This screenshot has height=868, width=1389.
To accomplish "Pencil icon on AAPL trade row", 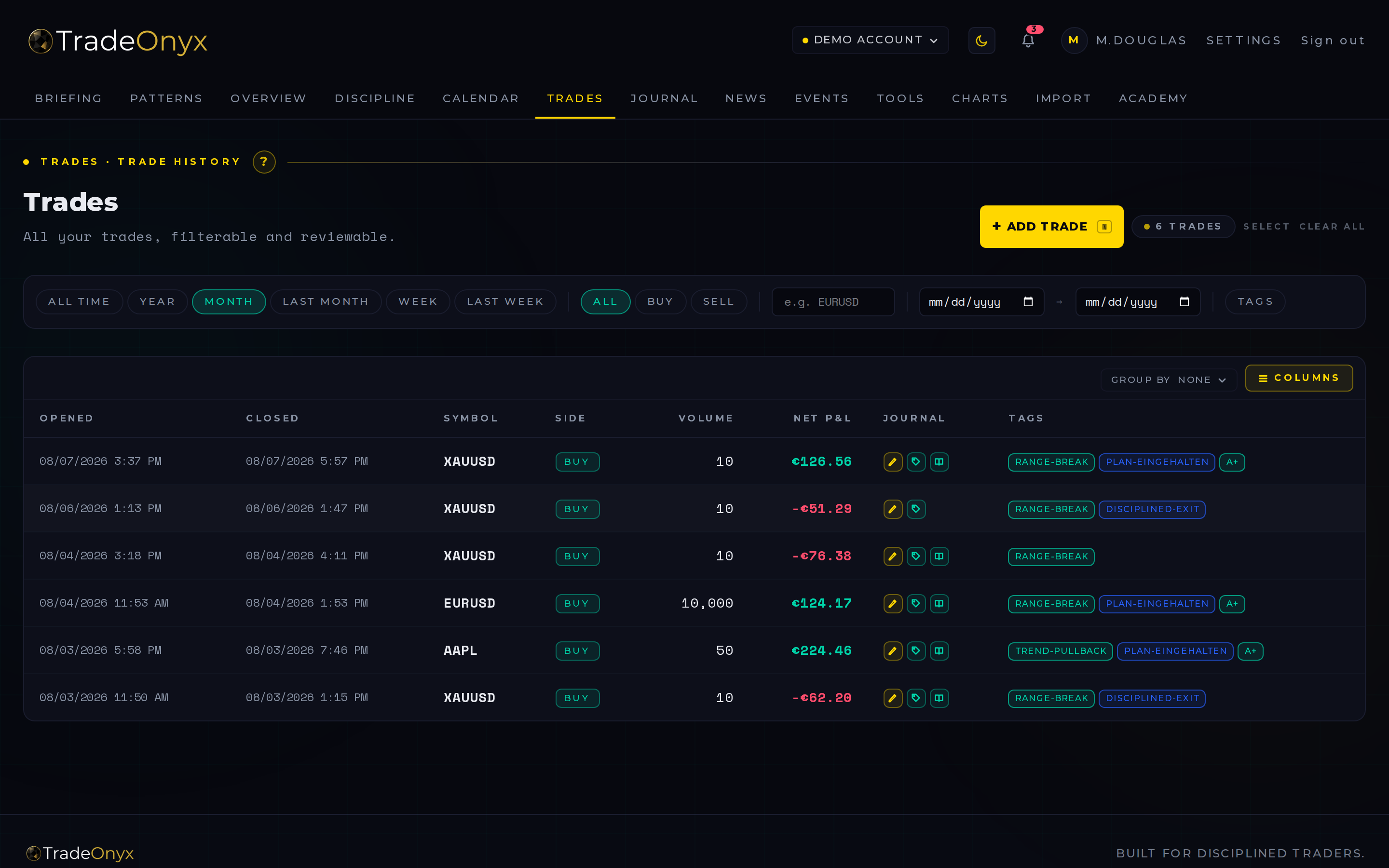I will coord(893,651).
